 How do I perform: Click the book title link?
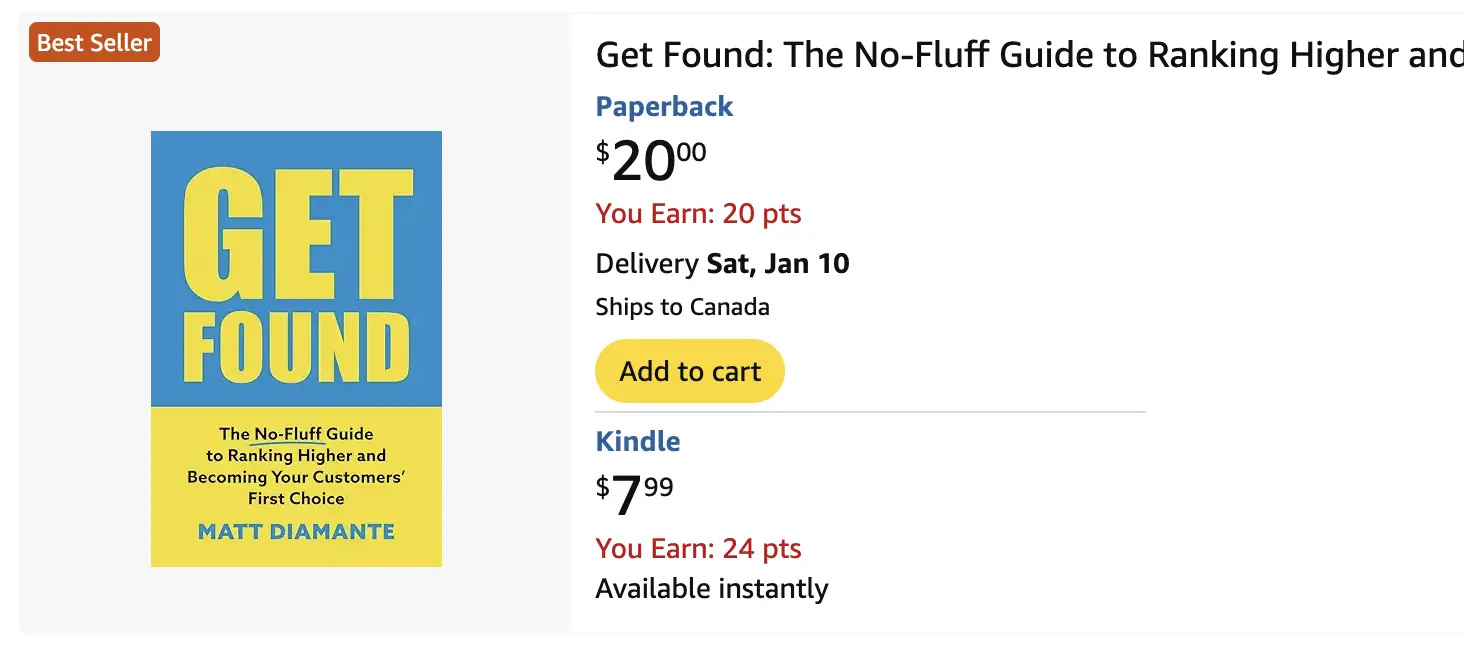pyautogui.click(x=1000, y=55)
